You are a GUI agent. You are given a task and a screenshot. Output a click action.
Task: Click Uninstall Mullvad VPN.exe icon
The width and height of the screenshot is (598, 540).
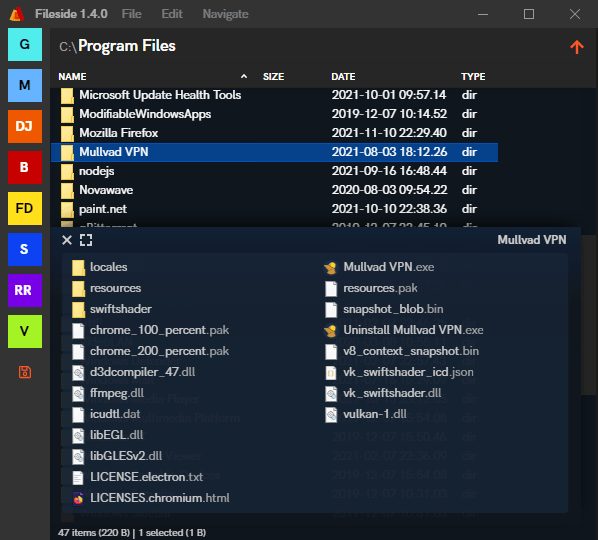click(x=331, y=331)
